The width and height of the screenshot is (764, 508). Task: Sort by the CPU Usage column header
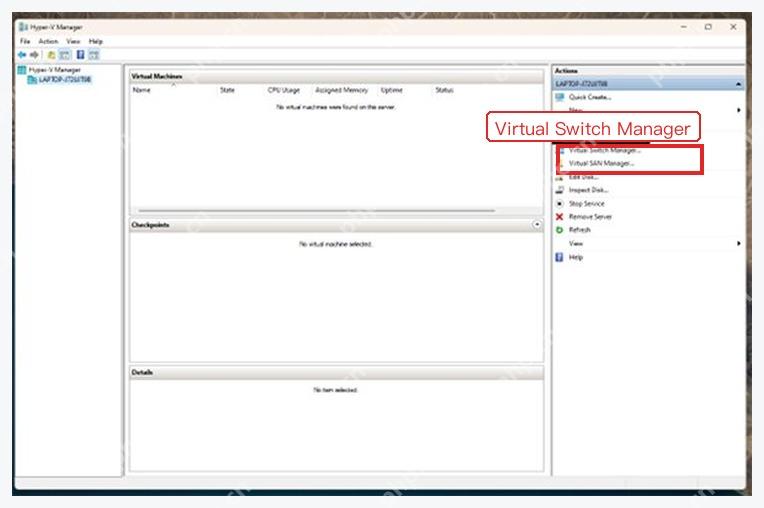pyautogui.click(x=284, y=90)
